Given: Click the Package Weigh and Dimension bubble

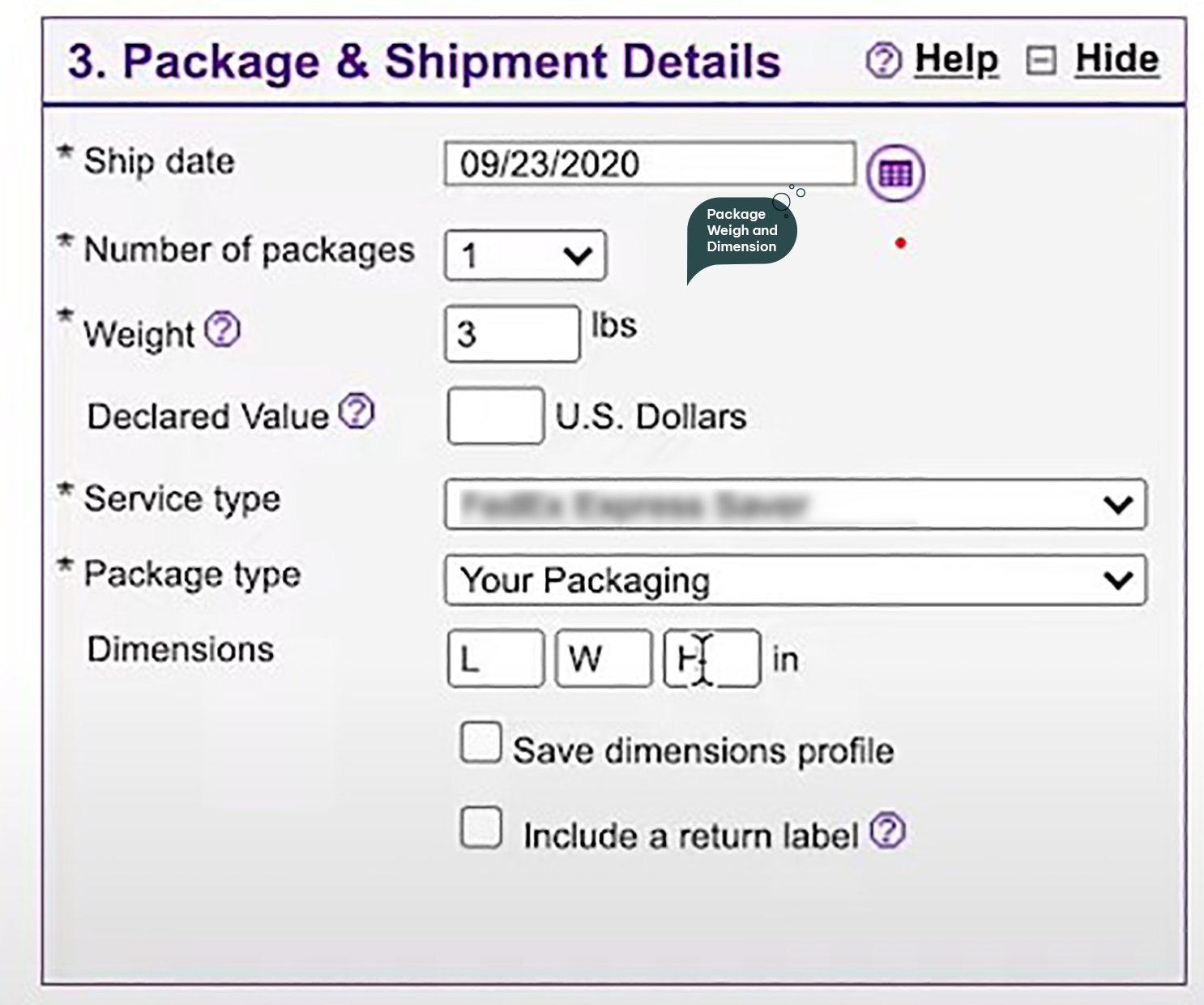Looking at the screenshot, I should click(741, 231).
